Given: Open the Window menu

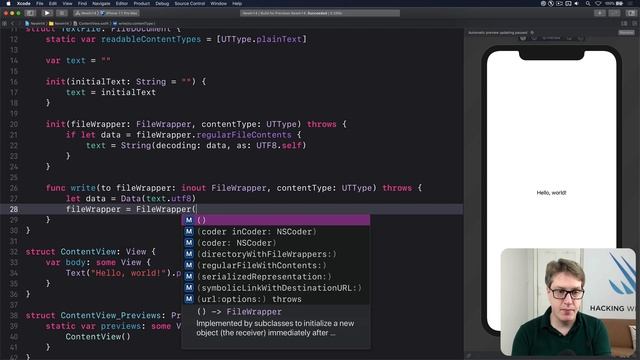Looking at the screenshot, I should [x=218, y=3].
